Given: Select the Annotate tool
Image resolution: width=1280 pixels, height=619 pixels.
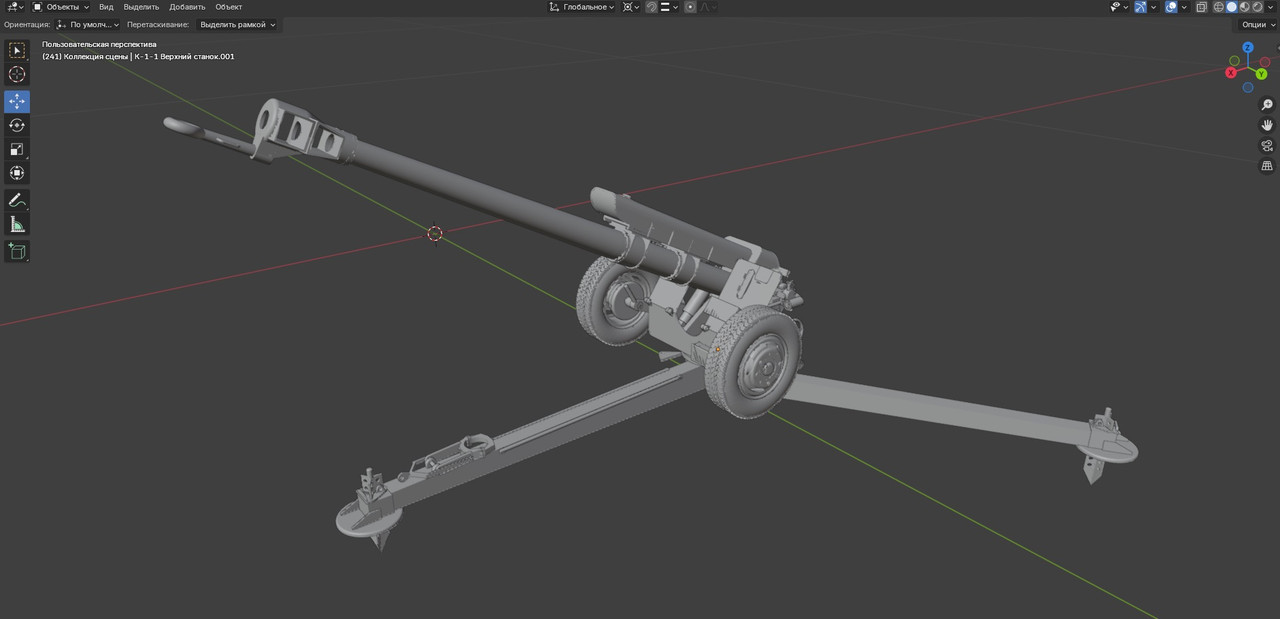Looking at the screenshot, I should (x=17, y=200).
